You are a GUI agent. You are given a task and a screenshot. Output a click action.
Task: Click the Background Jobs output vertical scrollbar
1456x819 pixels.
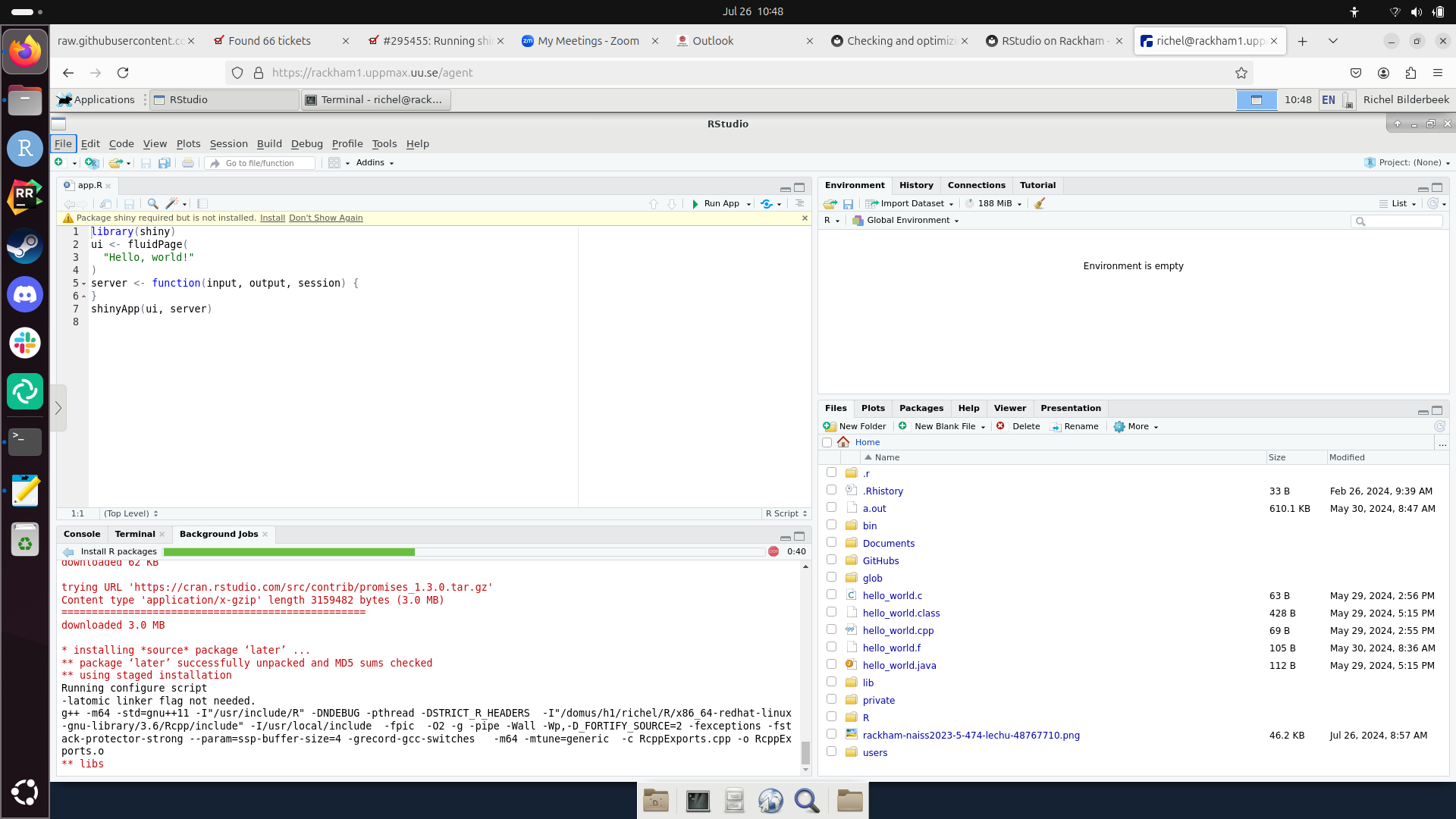tap(805, 667)
